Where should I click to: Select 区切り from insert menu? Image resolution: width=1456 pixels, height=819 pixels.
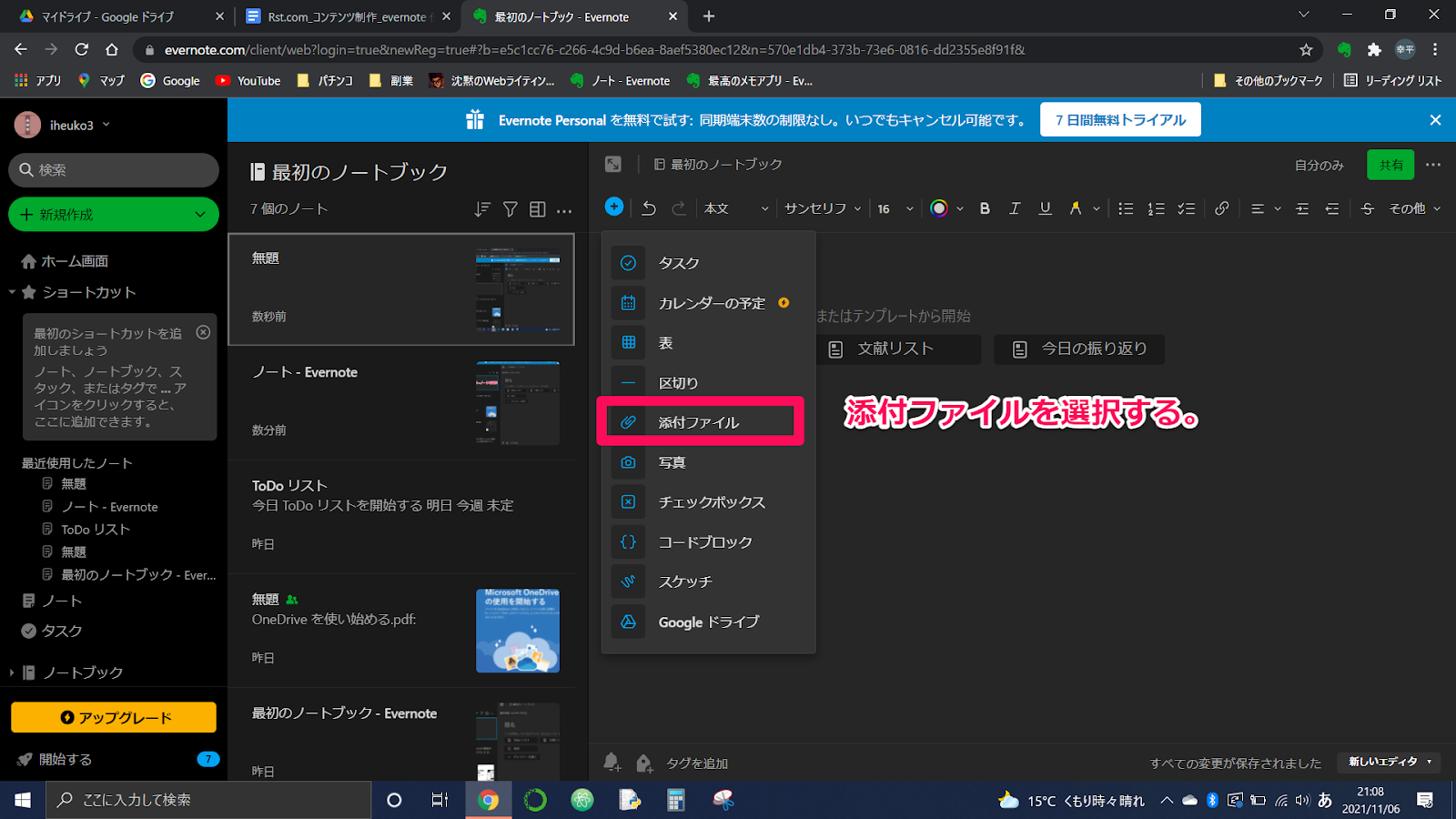pyautogui.click(x=708, y=382)
